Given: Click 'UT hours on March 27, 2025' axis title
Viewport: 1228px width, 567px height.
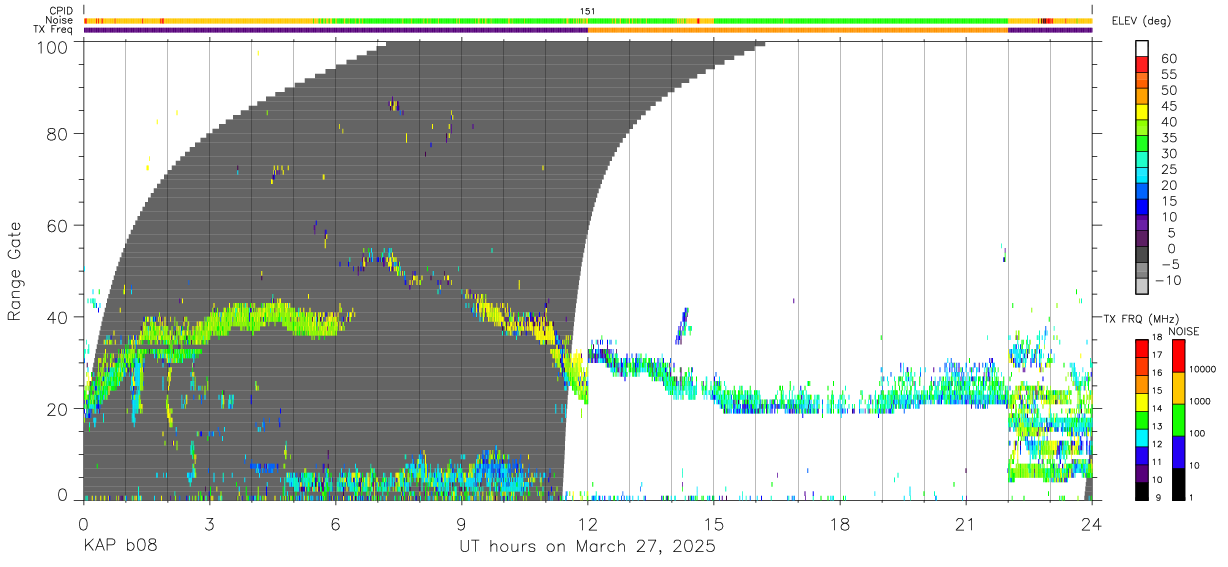Looking at the screenshot, I should coord(587,547).
